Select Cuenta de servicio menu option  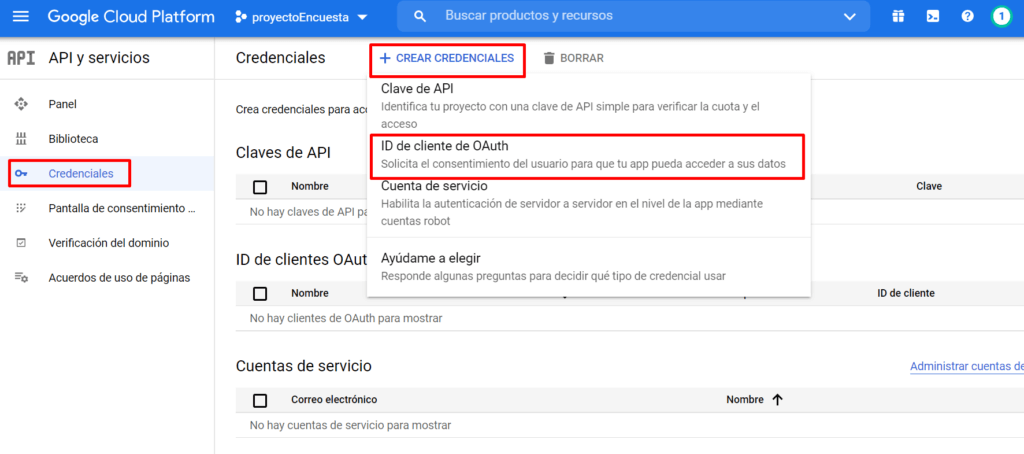coord(588,204)
